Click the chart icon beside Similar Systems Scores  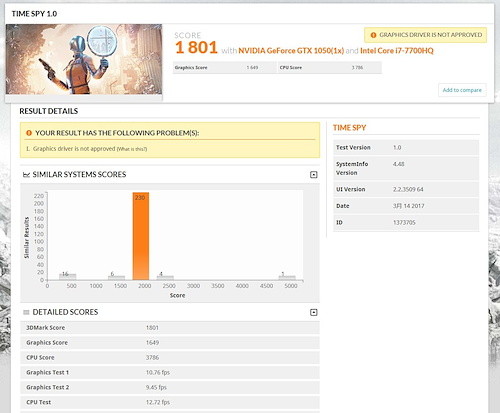[26, 175]
